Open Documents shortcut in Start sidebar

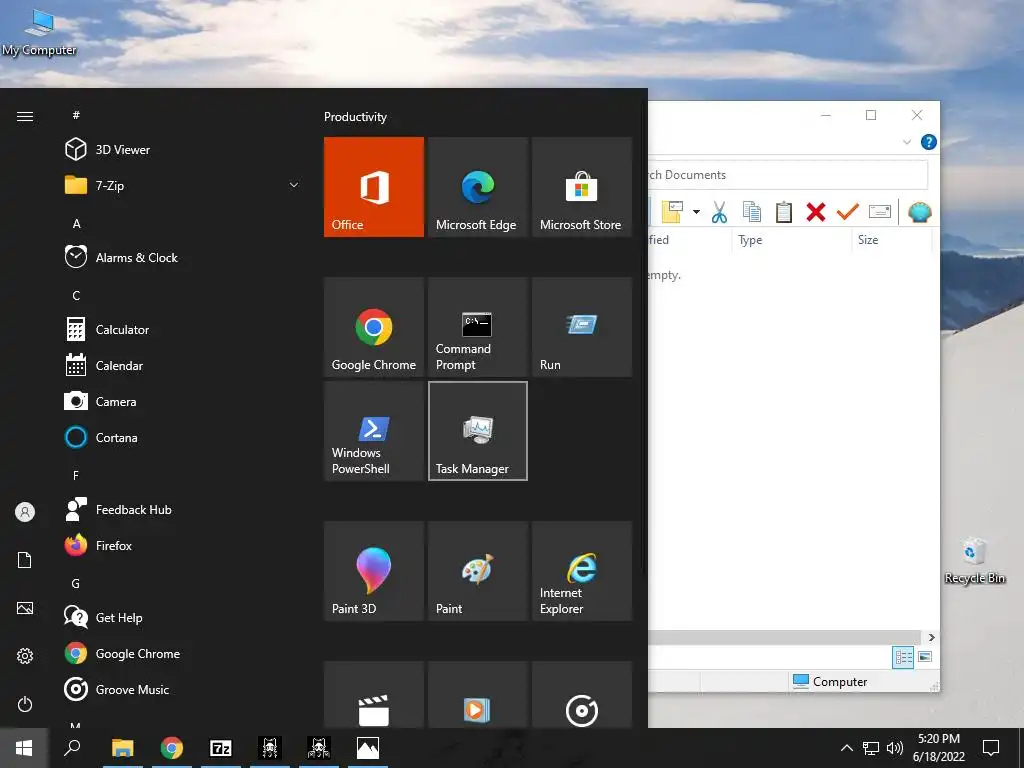pos(25,560)
